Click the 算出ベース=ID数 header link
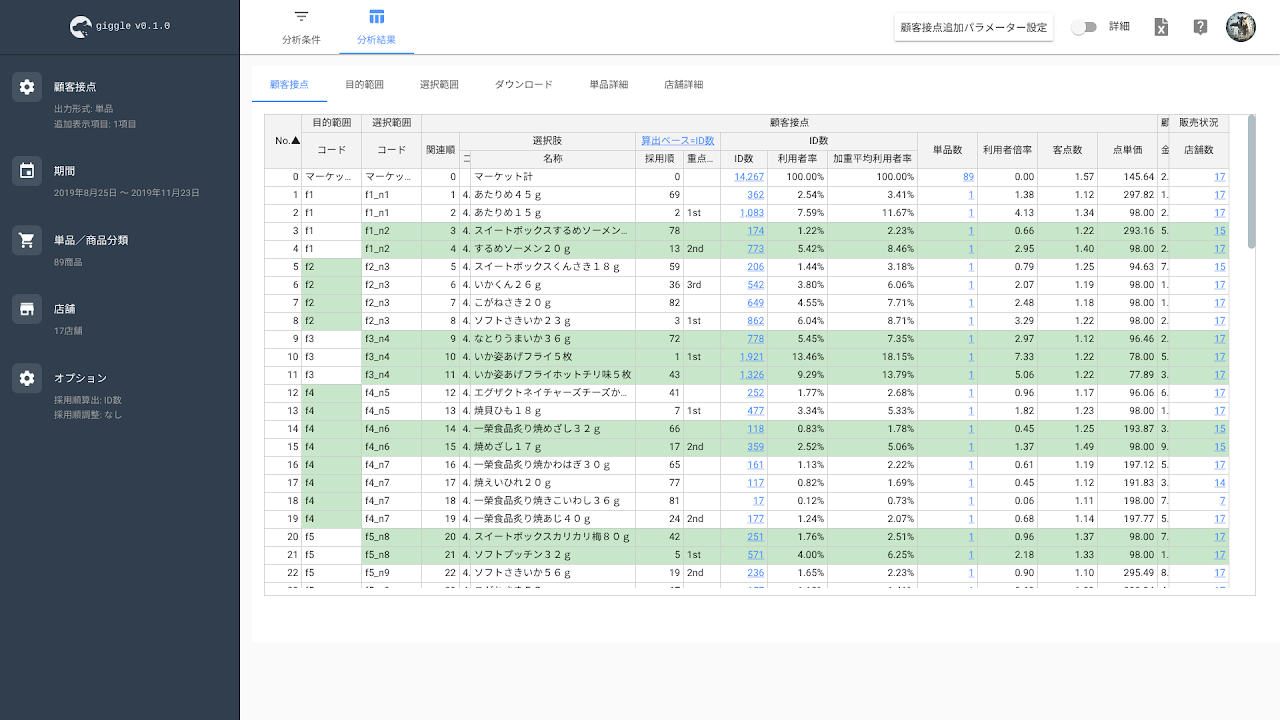1280x720 pixels. [x=678, y=141]
